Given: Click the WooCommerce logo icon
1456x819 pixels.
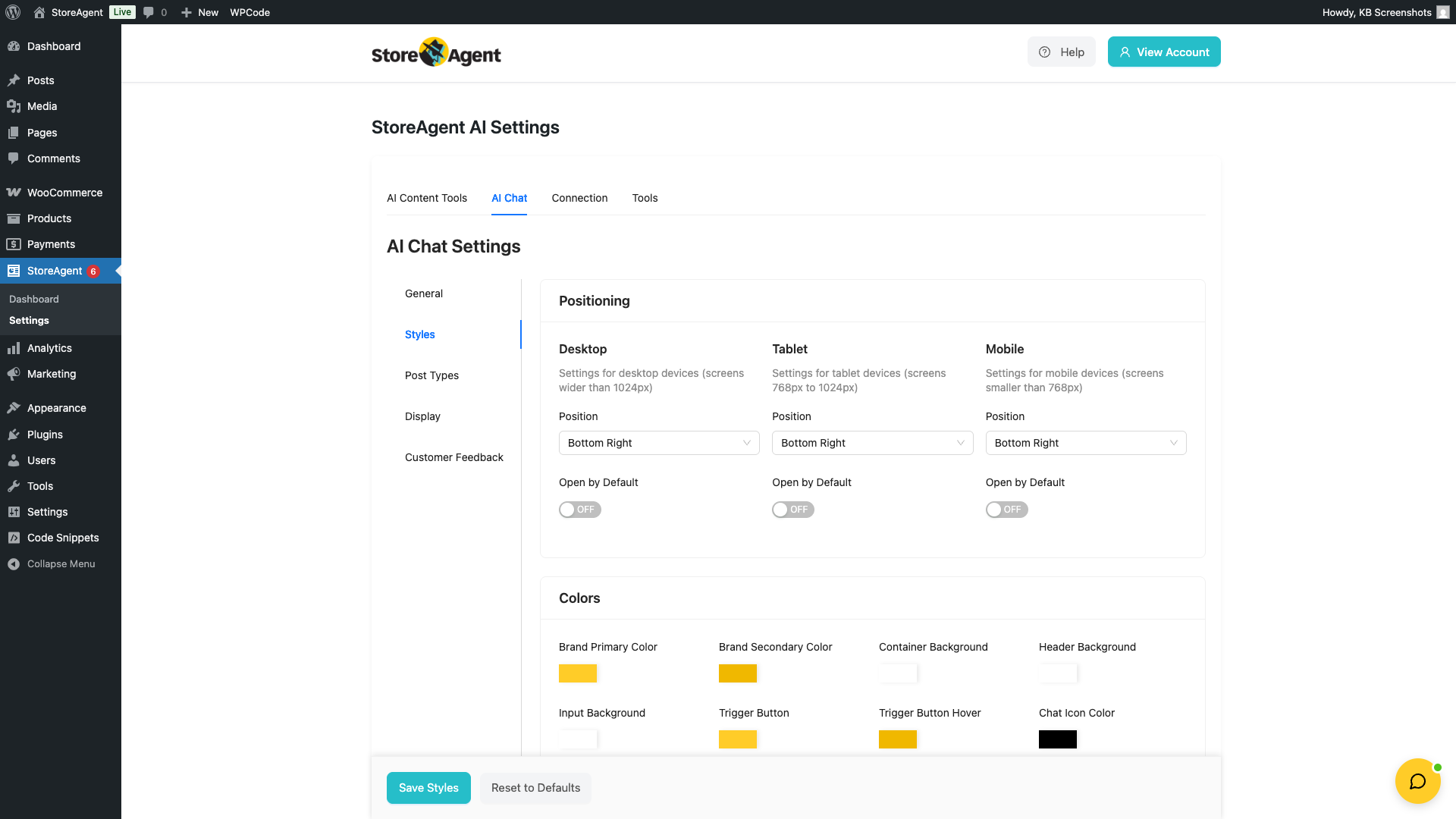Looking at the screenshot, I should [14, 193].
